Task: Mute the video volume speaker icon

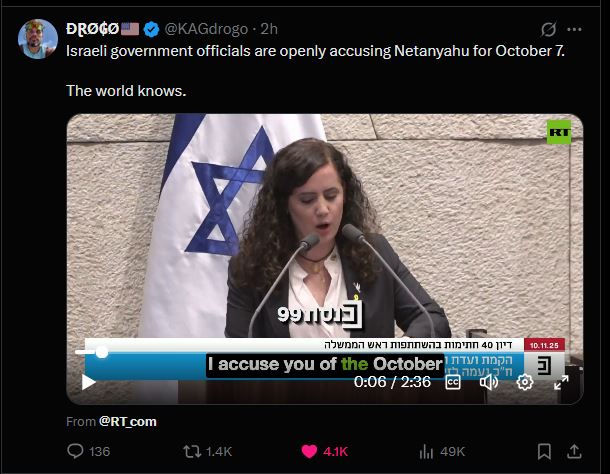Action: pos(489,382)
